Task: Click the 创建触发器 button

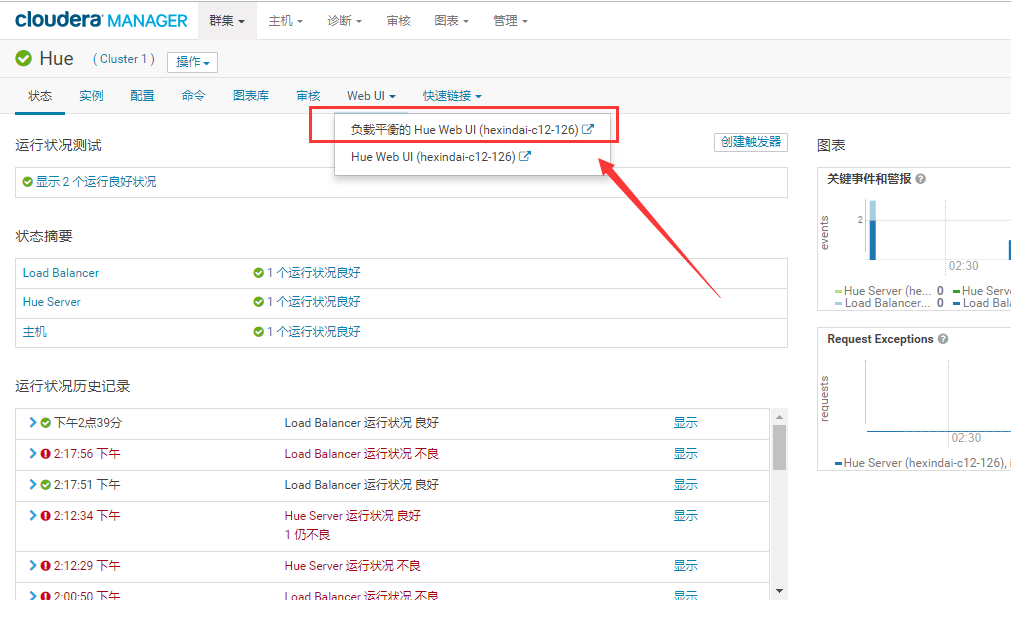Action: [x=750, y=142]
